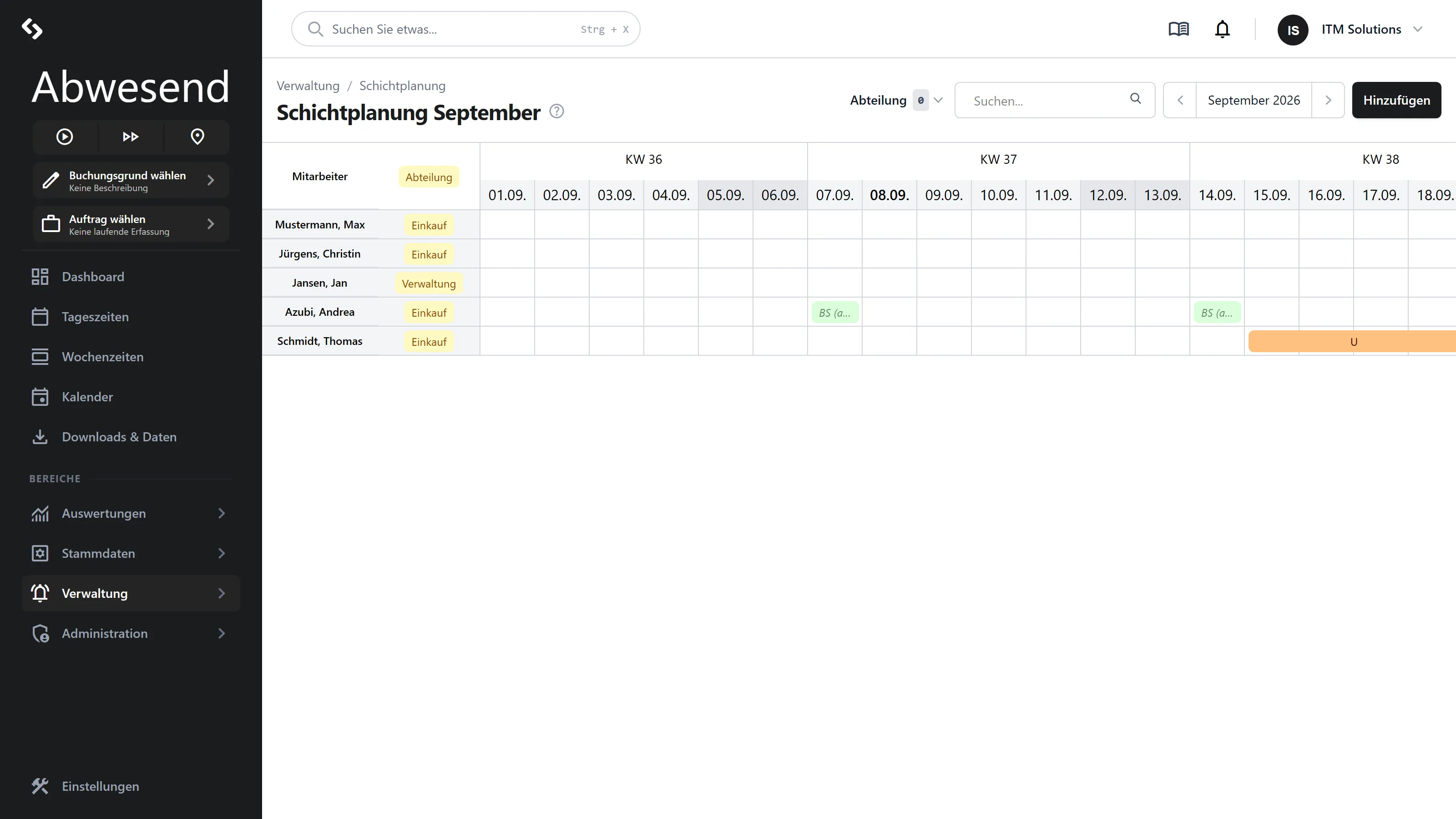Click the employee search field Suchen...
The height and width of the screenshot is (819, 1456).
[x=1055, y=101]
